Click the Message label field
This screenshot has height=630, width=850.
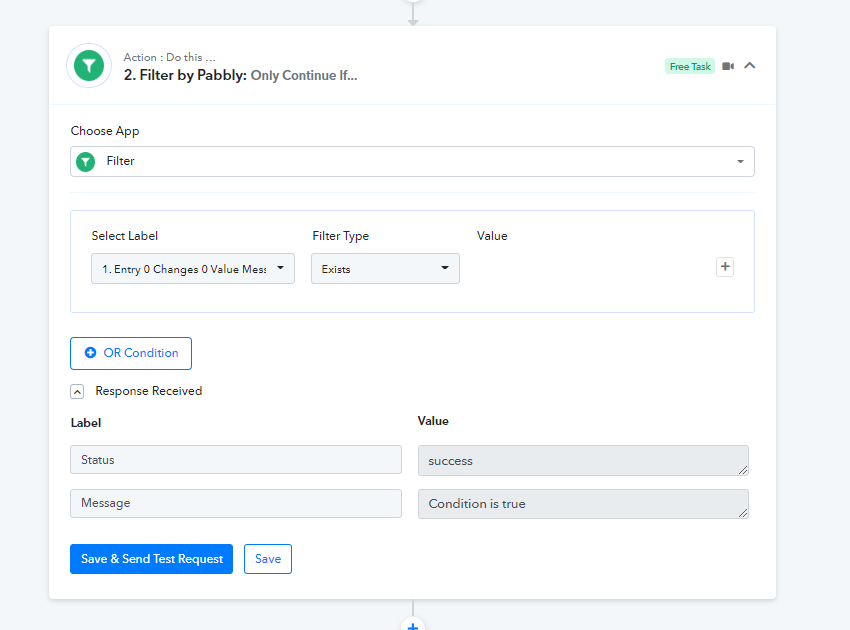tap(236, 503)
